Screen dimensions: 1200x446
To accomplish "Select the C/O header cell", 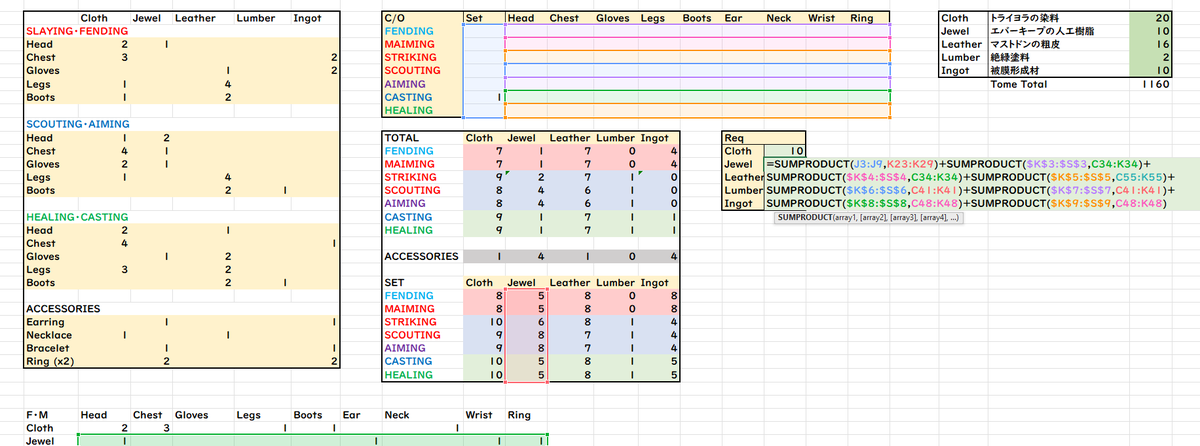I will [x=393, y=18].
